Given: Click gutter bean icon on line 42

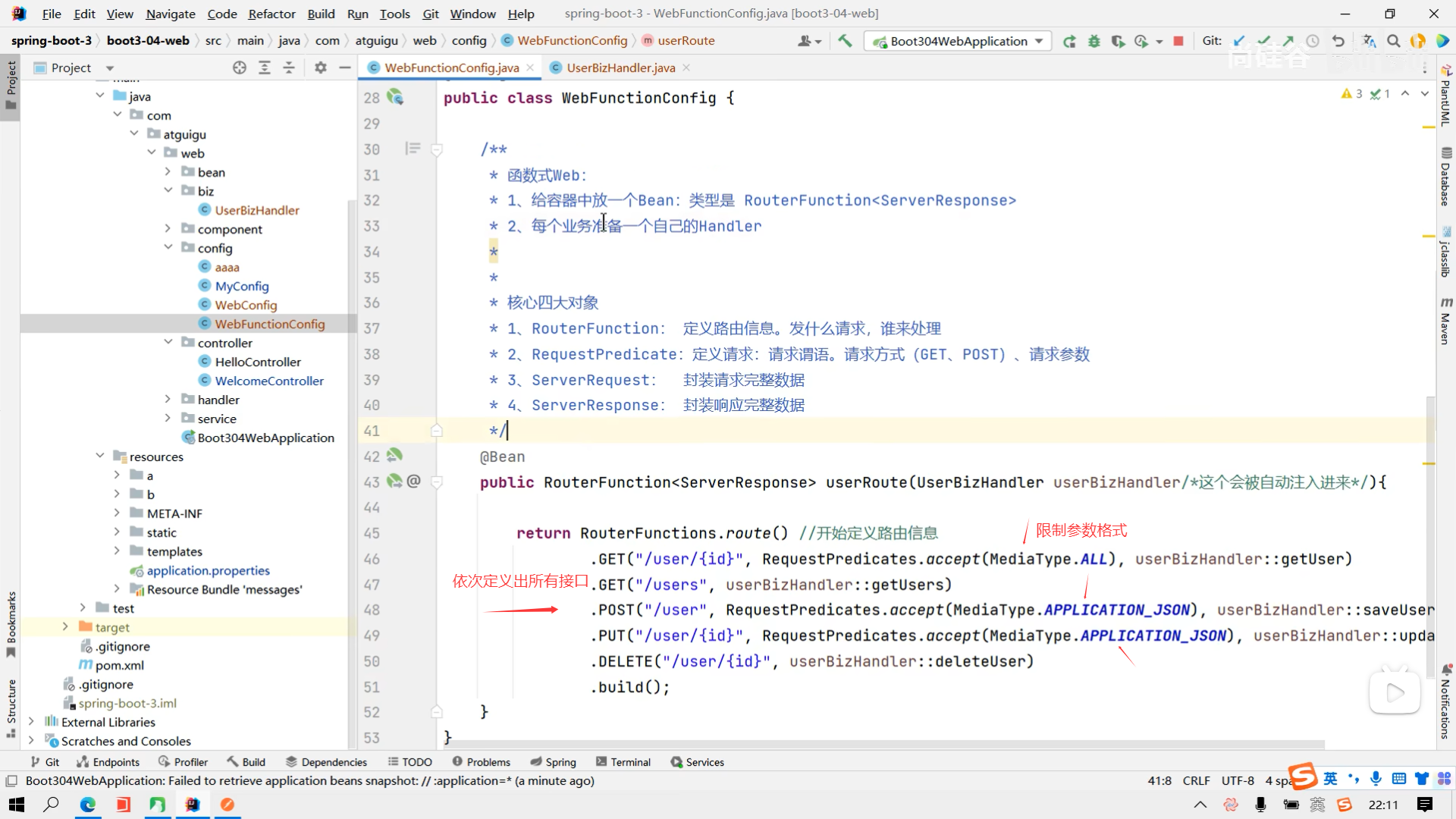Looking at the screenshot, I should click(x=394, y=456).
